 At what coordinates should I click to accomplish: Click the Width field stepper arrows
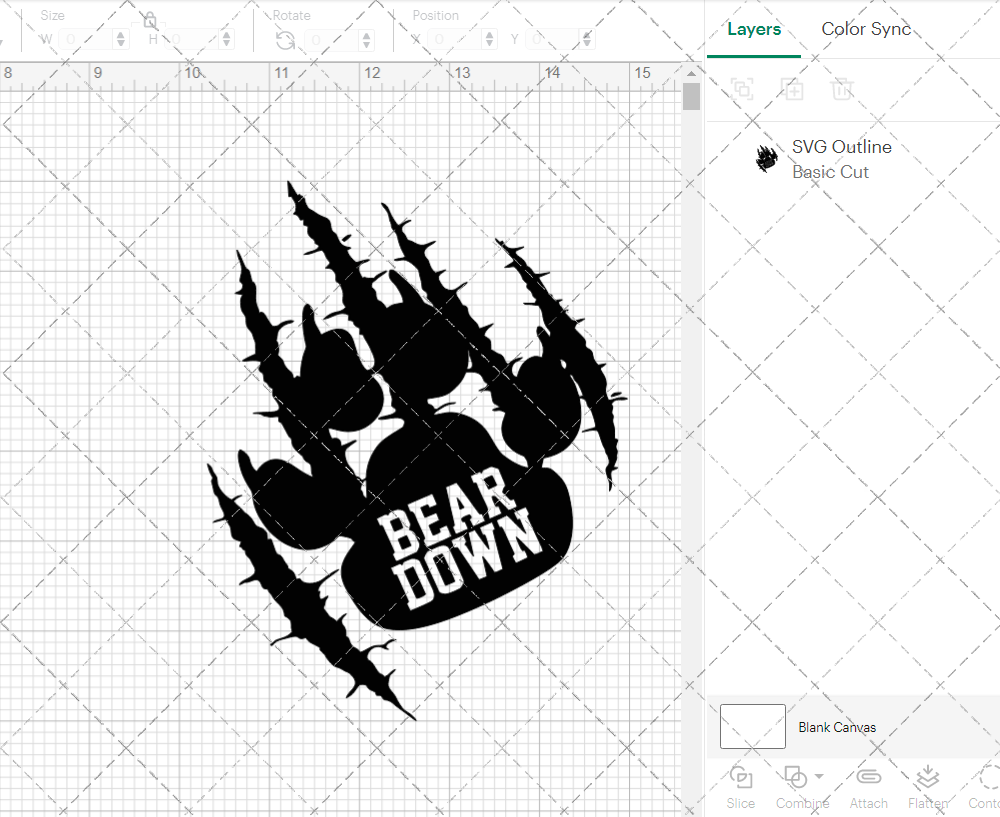[x=121, y=40]
